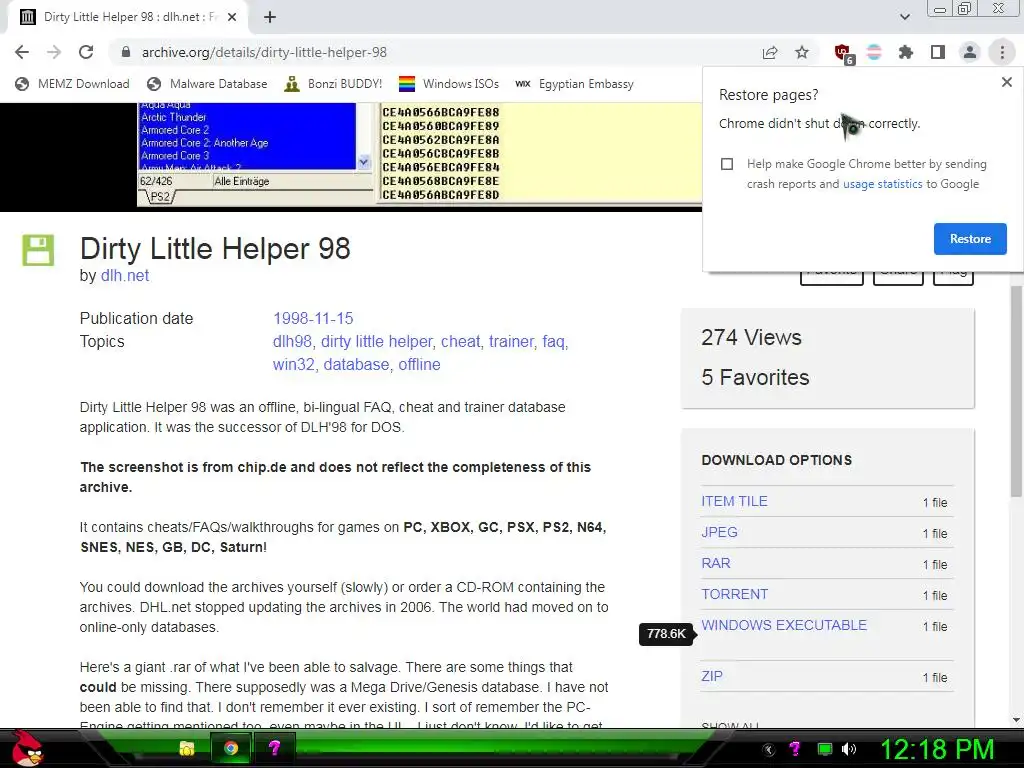The height and width of the screenshot is (768, 1024).
Task: Open the dlh98 topic link
Action: pos(292,342)
